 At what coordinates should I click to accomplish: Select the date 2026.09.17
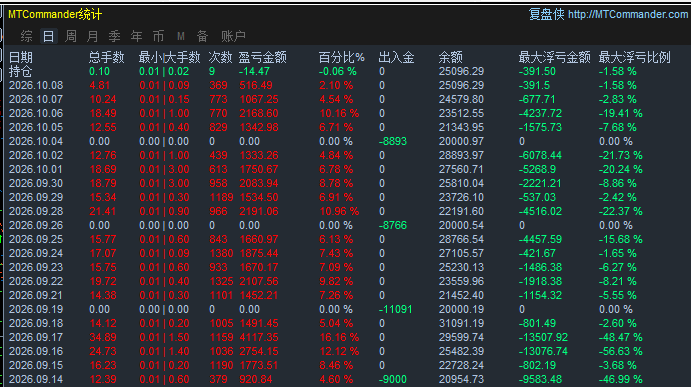(36, 337)
